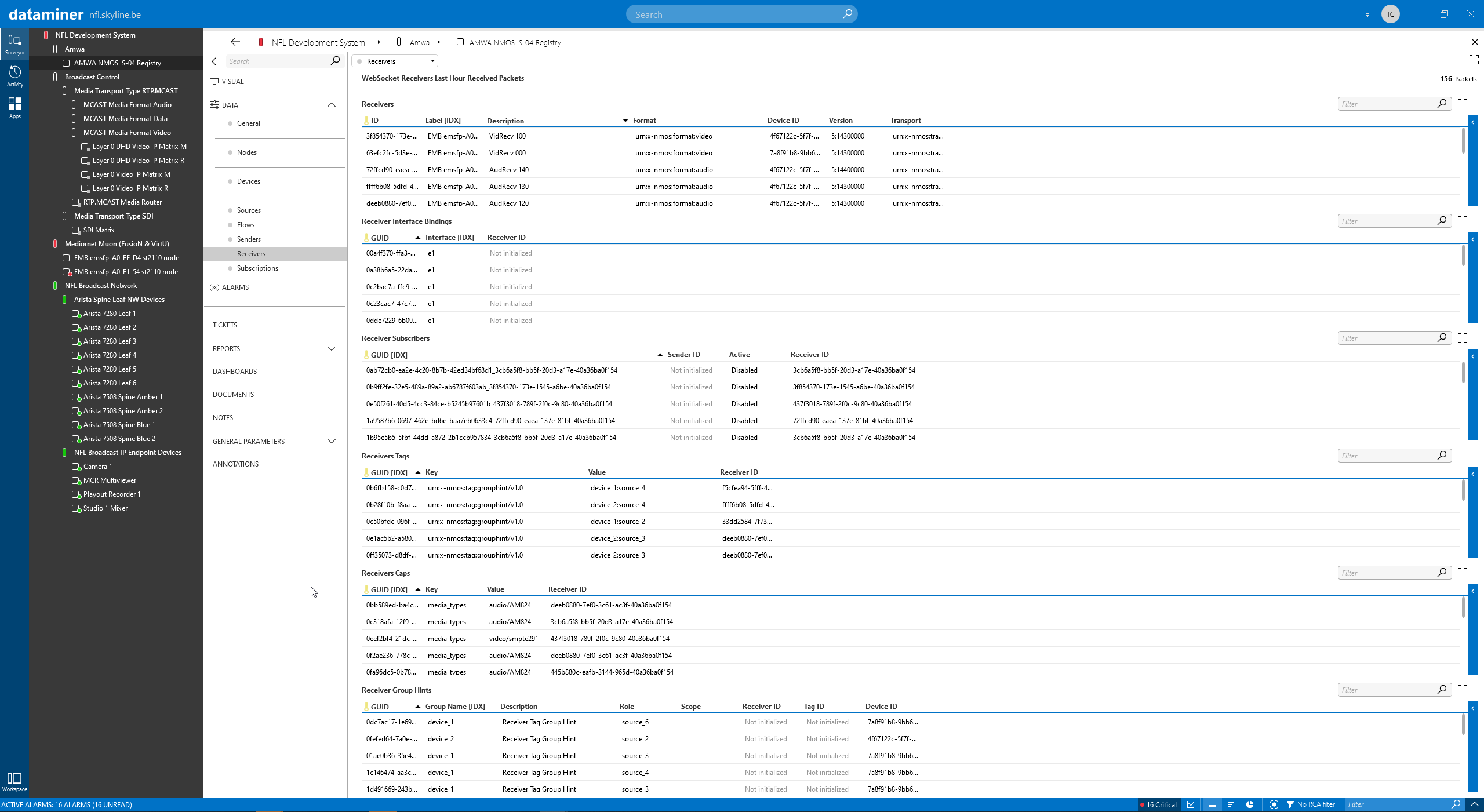The width and height of the screenshot is (1484, 812).
Task: Open the header dropdown arrow next to TG avatar
Action: pos(1367,14)
